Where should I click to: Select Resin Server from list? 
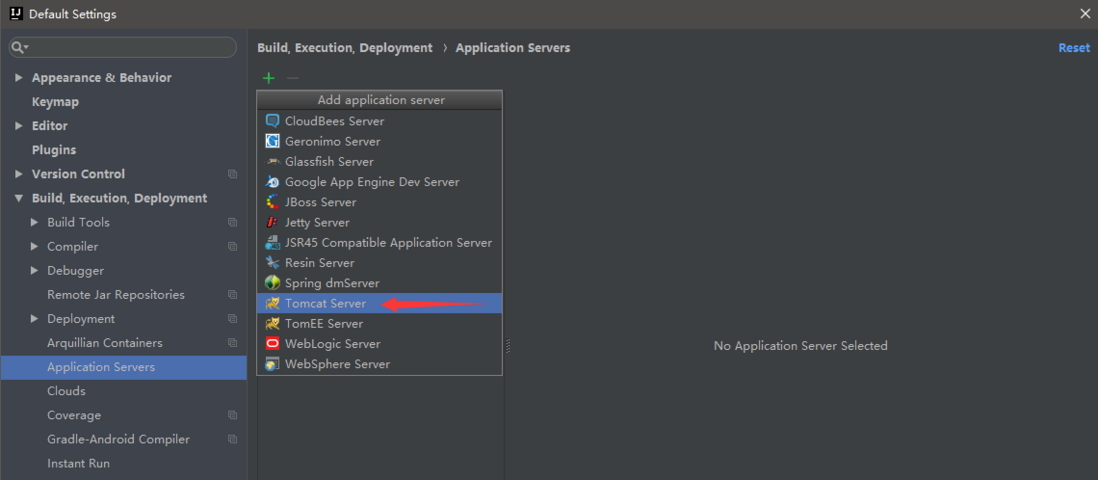click(380, 263)
